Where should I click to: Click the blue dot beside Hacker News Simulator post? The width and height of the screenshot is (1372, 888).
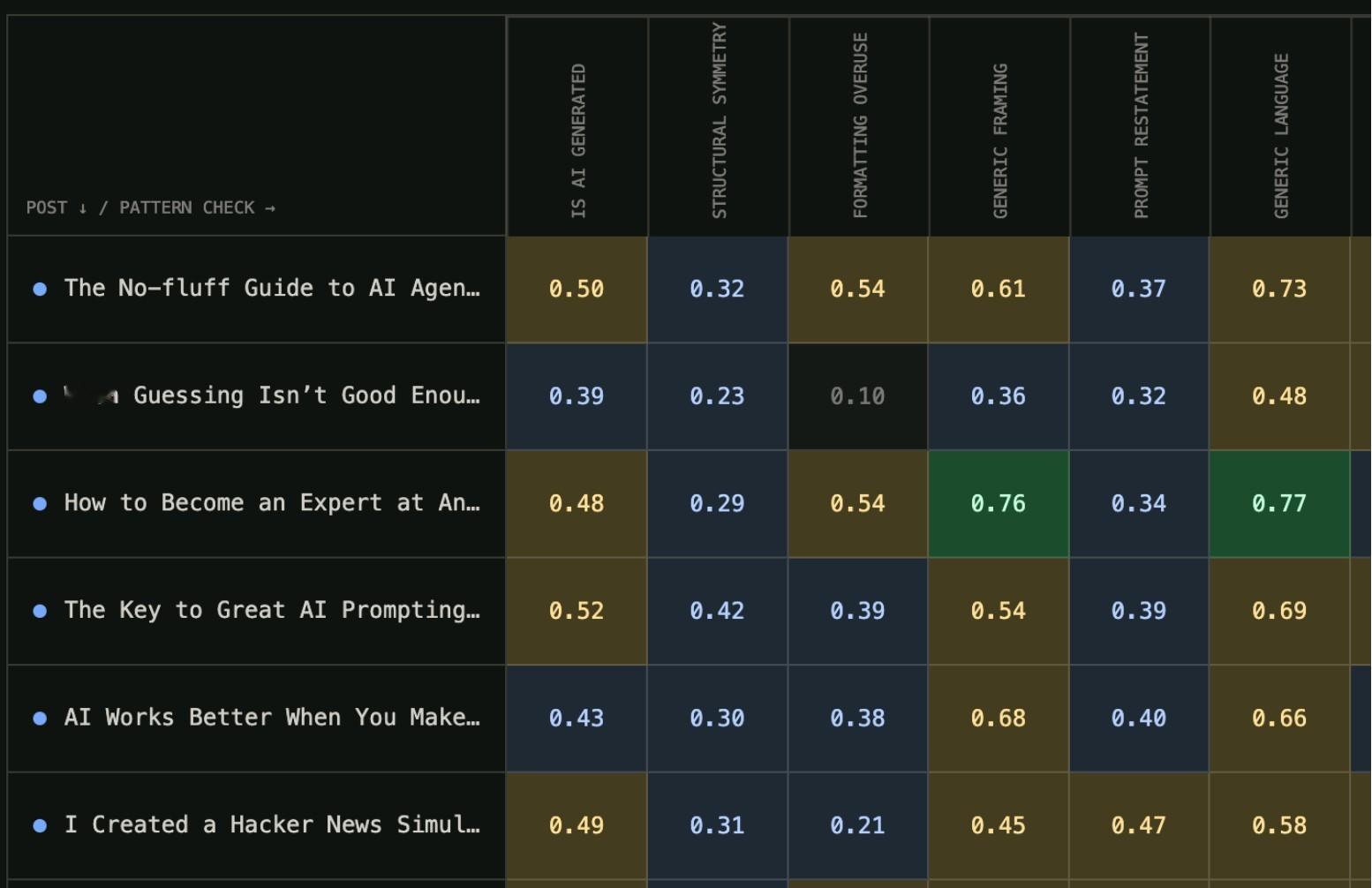tap(40, 826)
